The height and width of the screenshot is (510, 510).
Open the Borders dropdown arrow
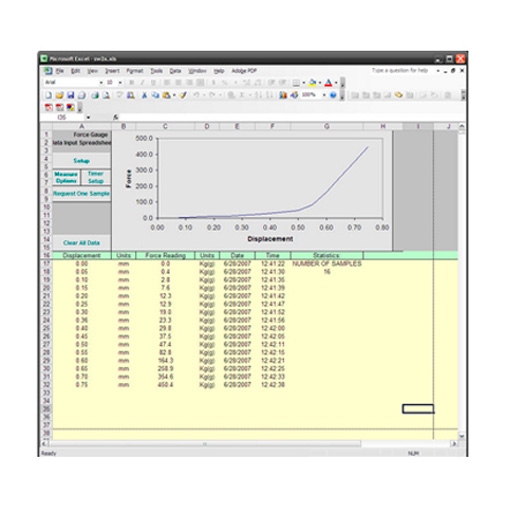pyautogui.click(x=304, y=82)
